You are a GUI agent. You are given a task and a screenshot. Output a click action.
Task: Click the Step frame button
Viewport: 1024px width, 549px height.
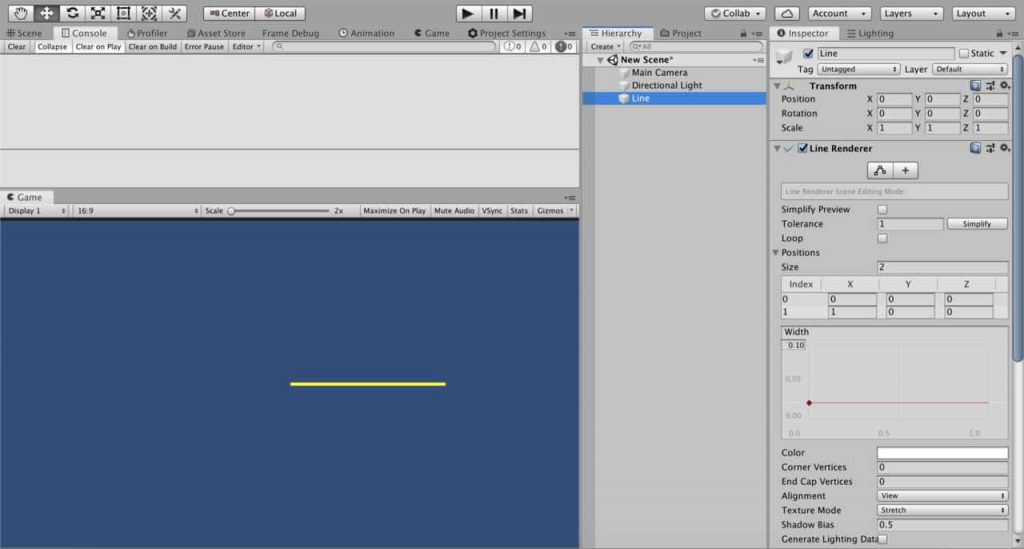pyautogui.click(x=519, y=13)
